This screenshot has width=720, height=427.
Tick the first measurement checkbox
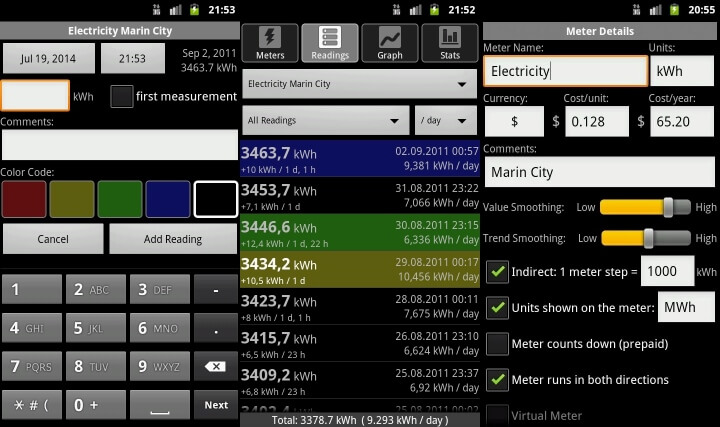[122, 96]
